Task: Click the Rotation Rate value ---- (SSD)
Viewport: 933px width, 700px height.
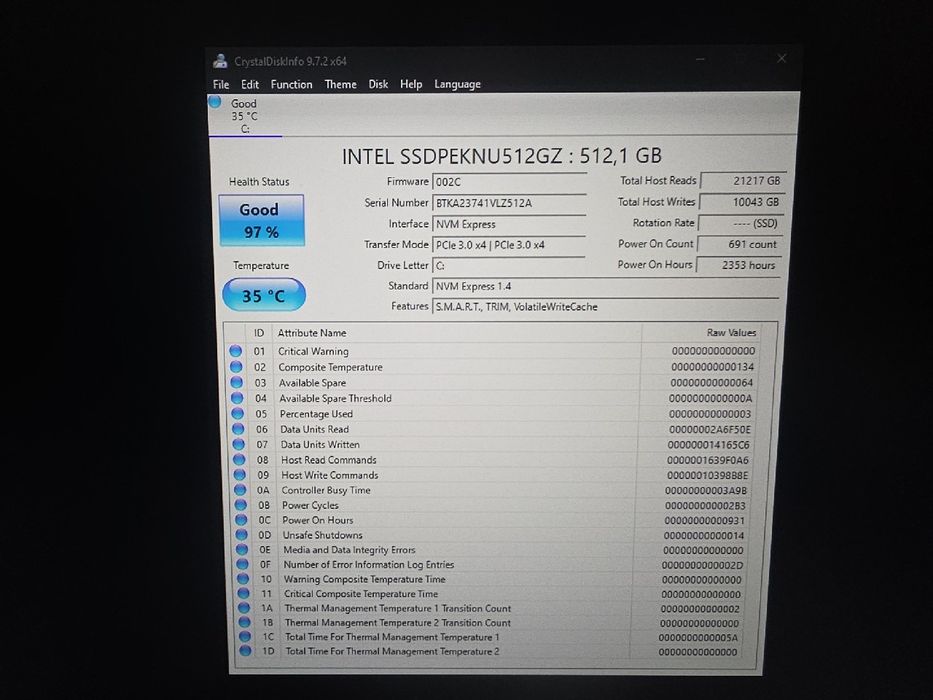Action: click(740, 223)
